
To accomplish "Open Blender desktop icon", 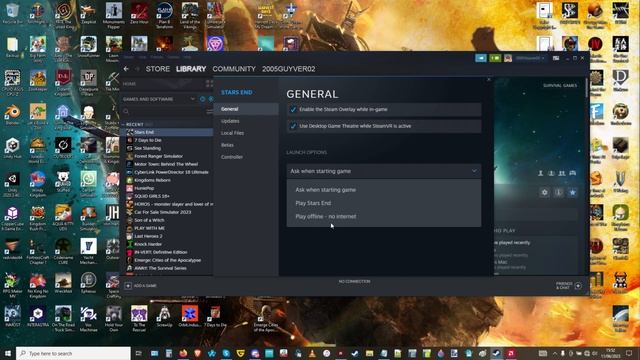I will (x=12, y=115).
